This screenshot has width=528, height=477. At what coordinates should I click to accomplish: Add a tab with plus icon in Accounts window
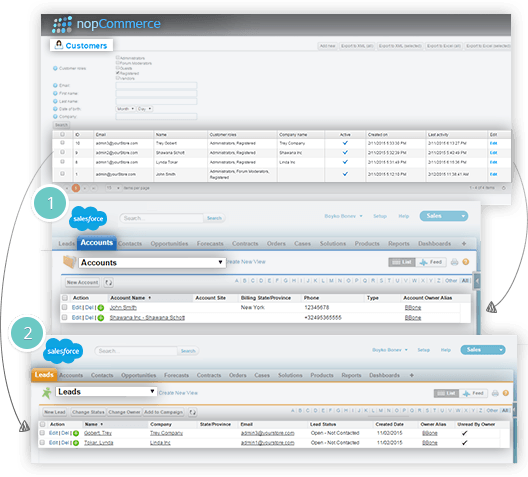coord(464,243)
